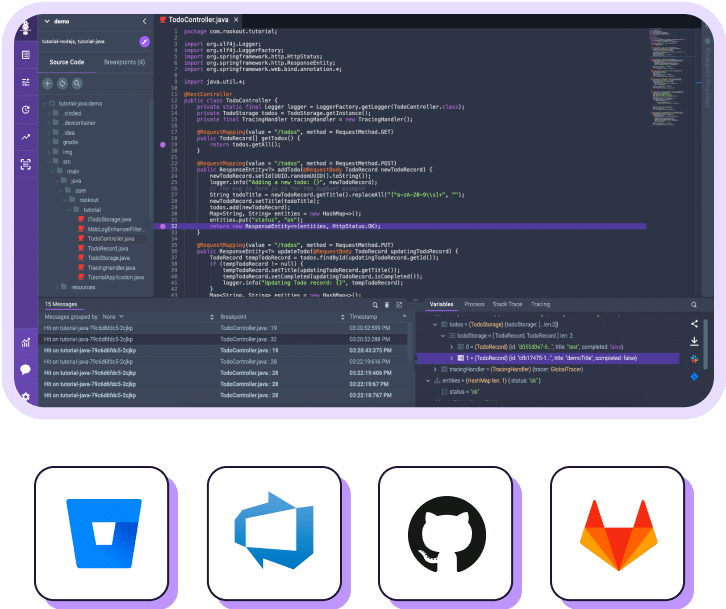Open the bar chart analytics icon in the sidebar
The height and width of the screenshot is (609, 726).
click(x=26, y=343)
